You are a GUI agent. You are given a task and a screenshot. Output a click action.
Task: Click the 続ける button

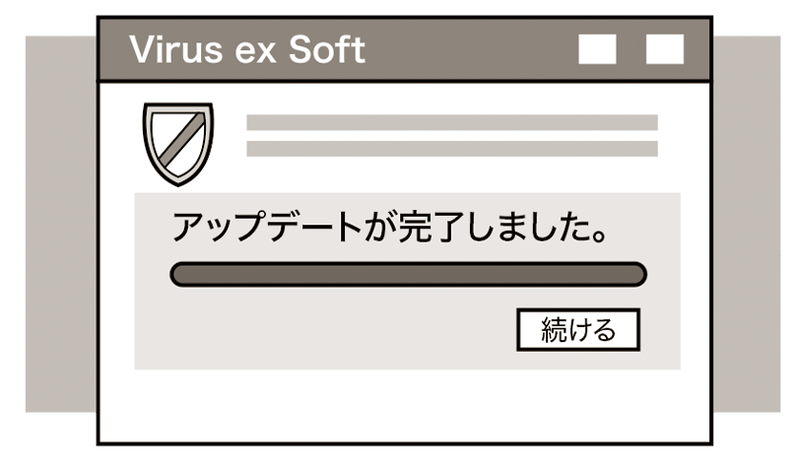(x=578, y=329)
